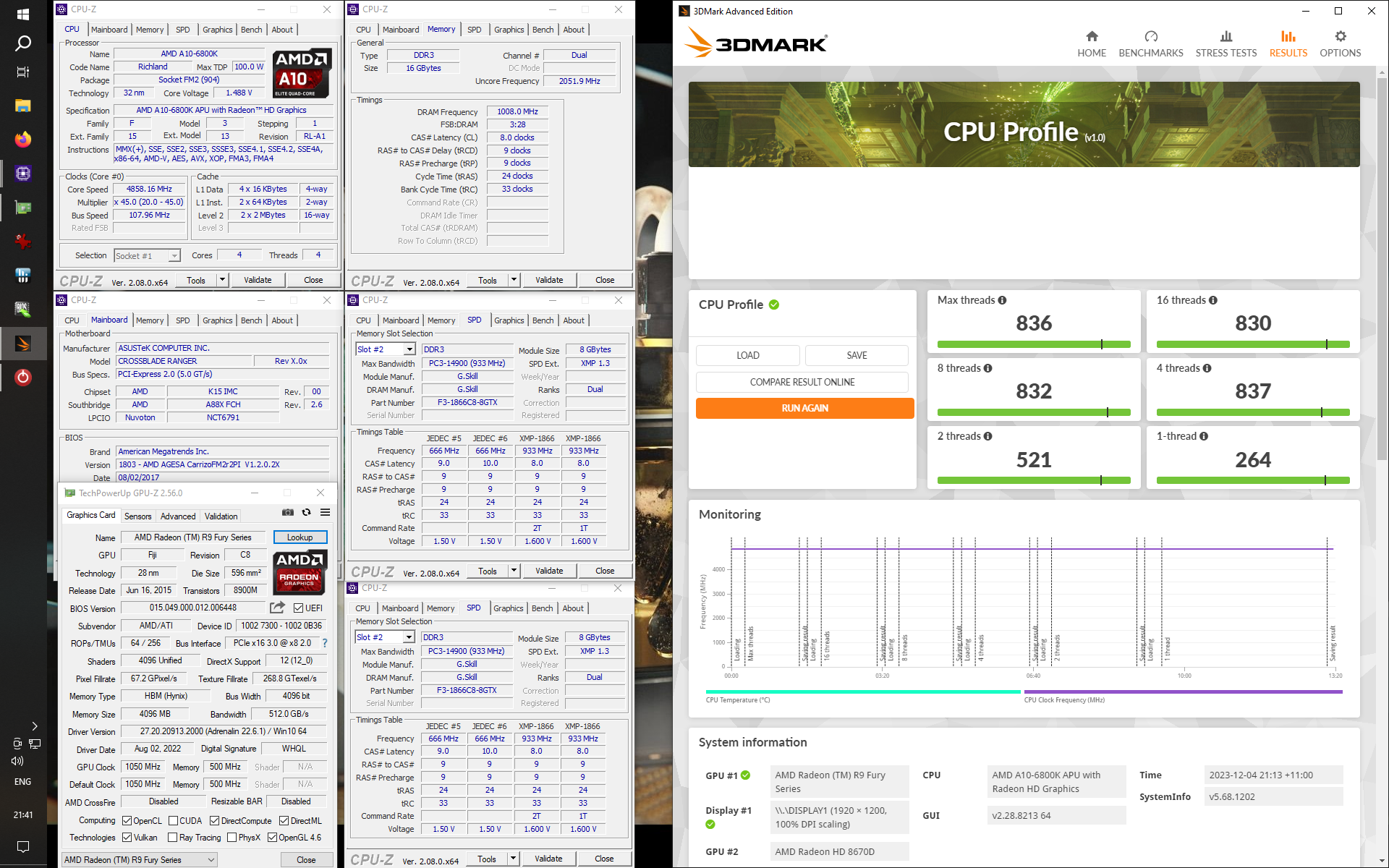Screen dimensions: 1389x868
Task: Click COMPARE RESULT ONLINE
Action: [x=802, y=382]
